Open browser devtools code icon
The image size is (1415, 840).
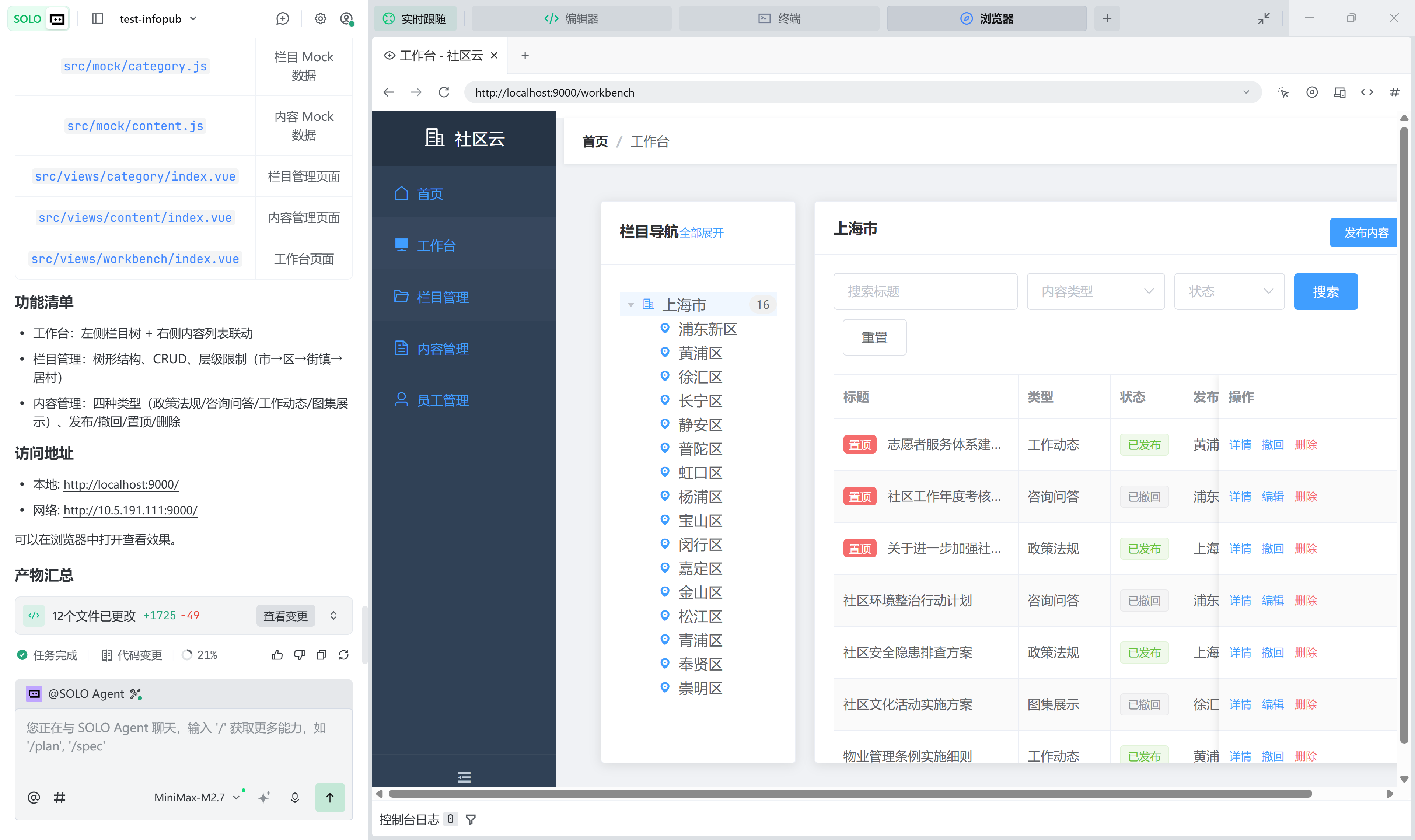point(1367,92)
